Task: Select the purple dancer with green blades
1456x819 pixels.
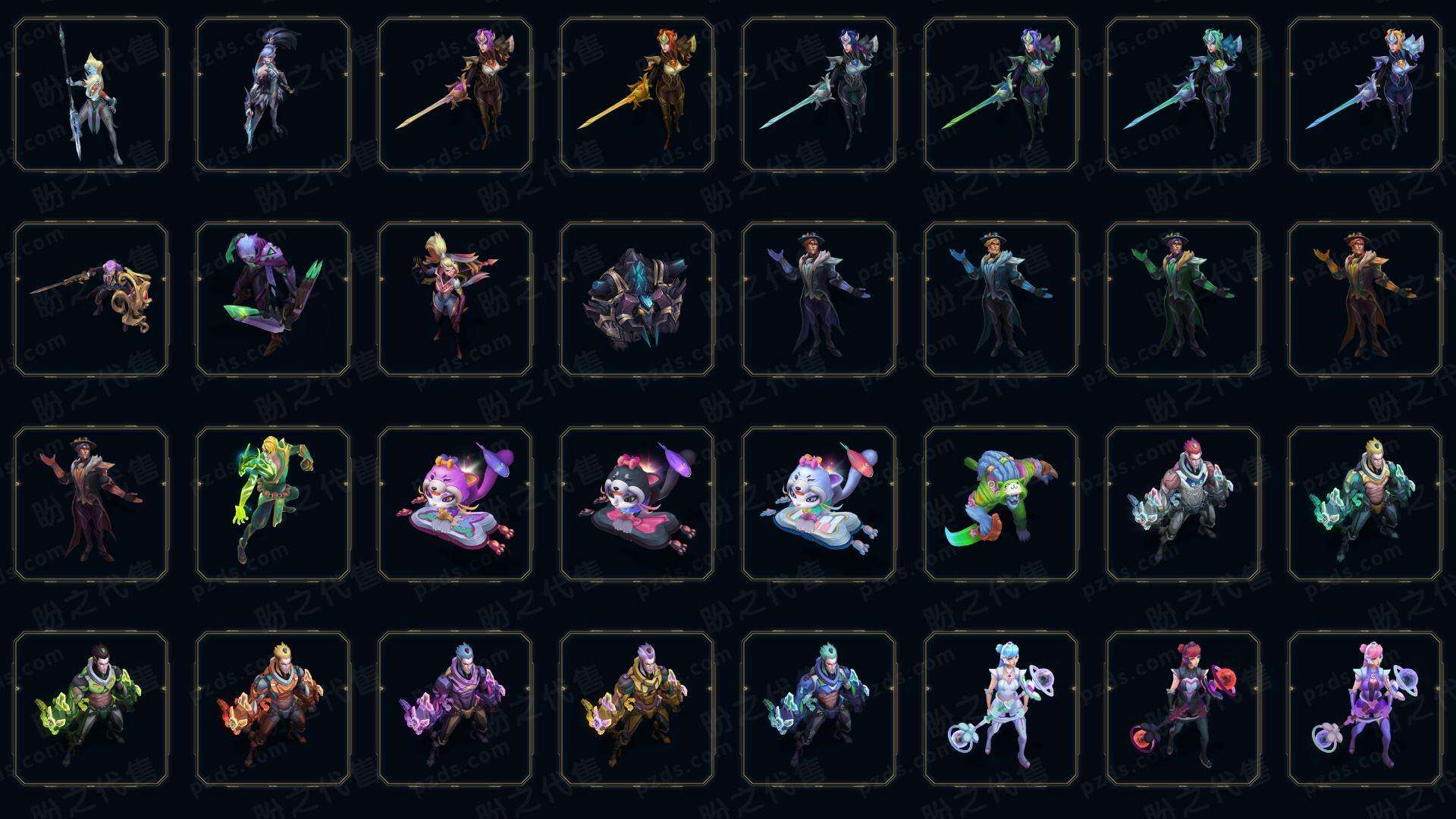Action: 273,299
